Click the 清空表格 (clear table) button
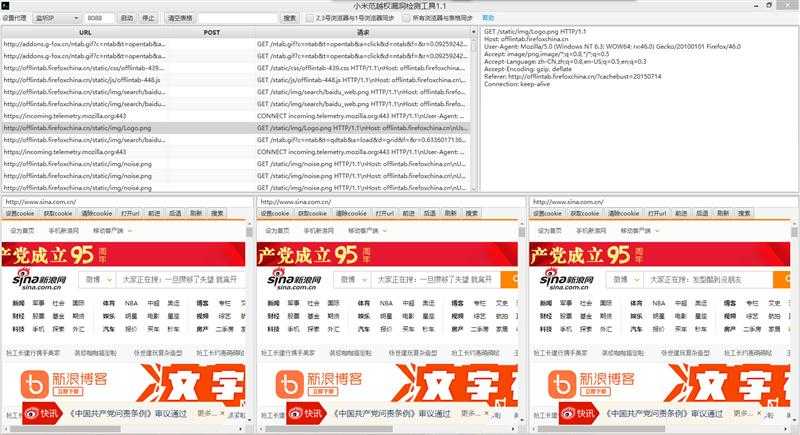The image size is (800, 435). (x=180, y=18)
